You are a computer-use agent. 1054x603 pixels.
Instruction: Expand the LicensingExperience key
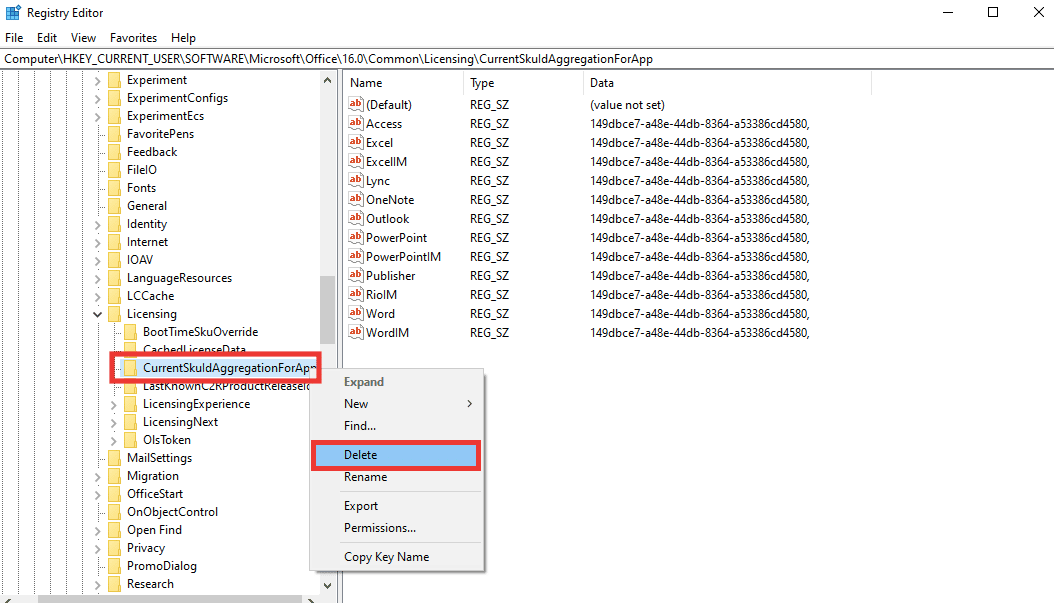coord(114,405)
